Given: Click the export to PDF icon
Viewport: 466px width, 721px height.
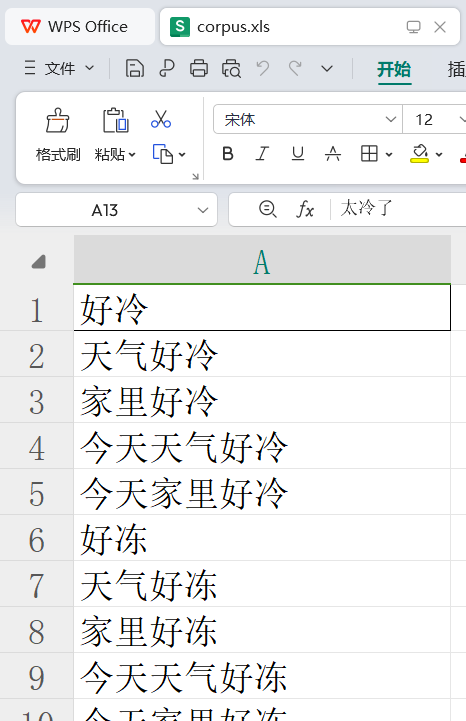Looking at the screenshot, I should [167, 69].
